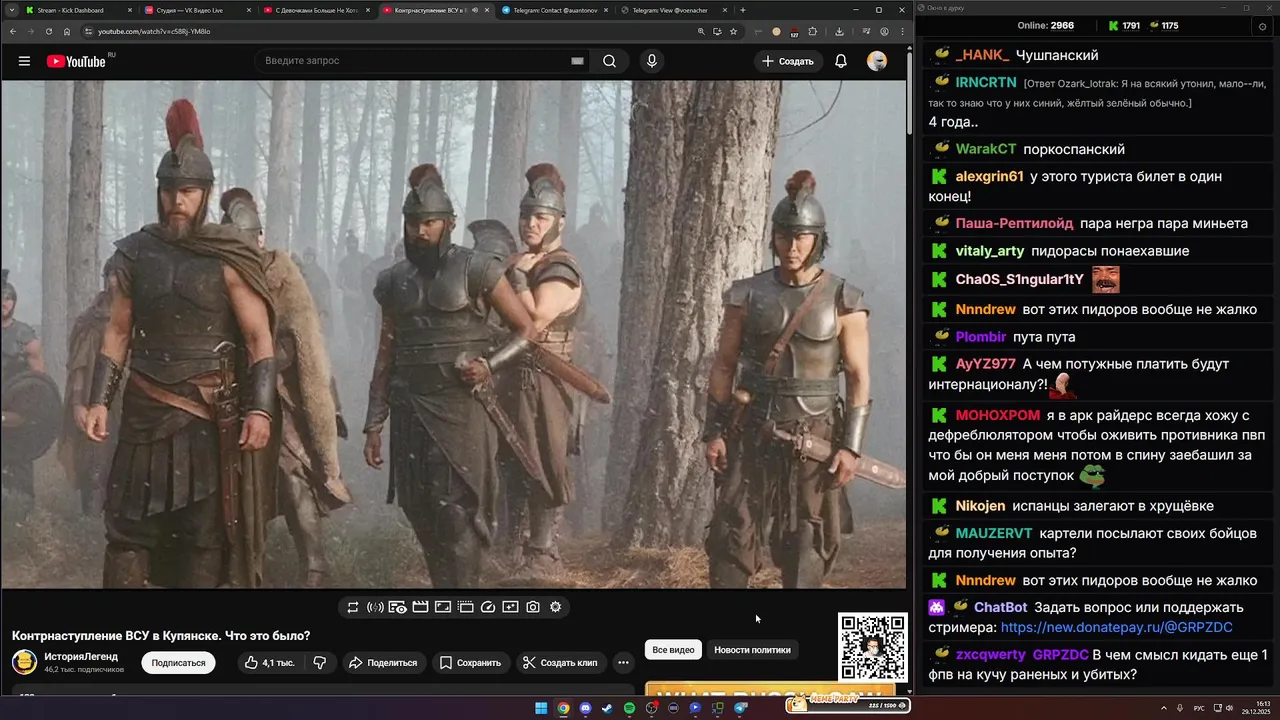Switch to Студия — VK Видео Live tab

(x=196, y=10)
